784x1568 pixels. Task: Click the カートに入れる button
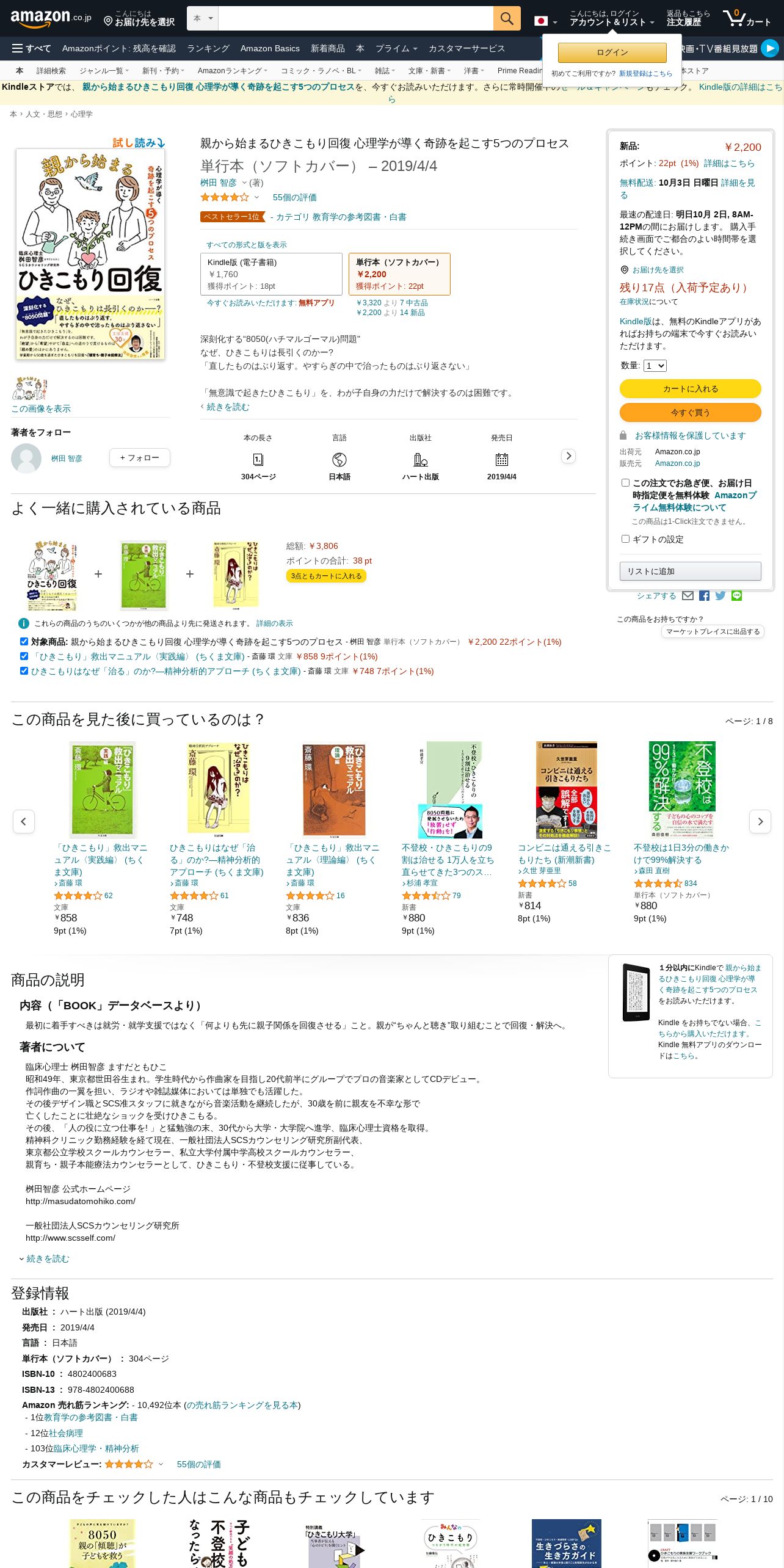(x=691, y=388)
